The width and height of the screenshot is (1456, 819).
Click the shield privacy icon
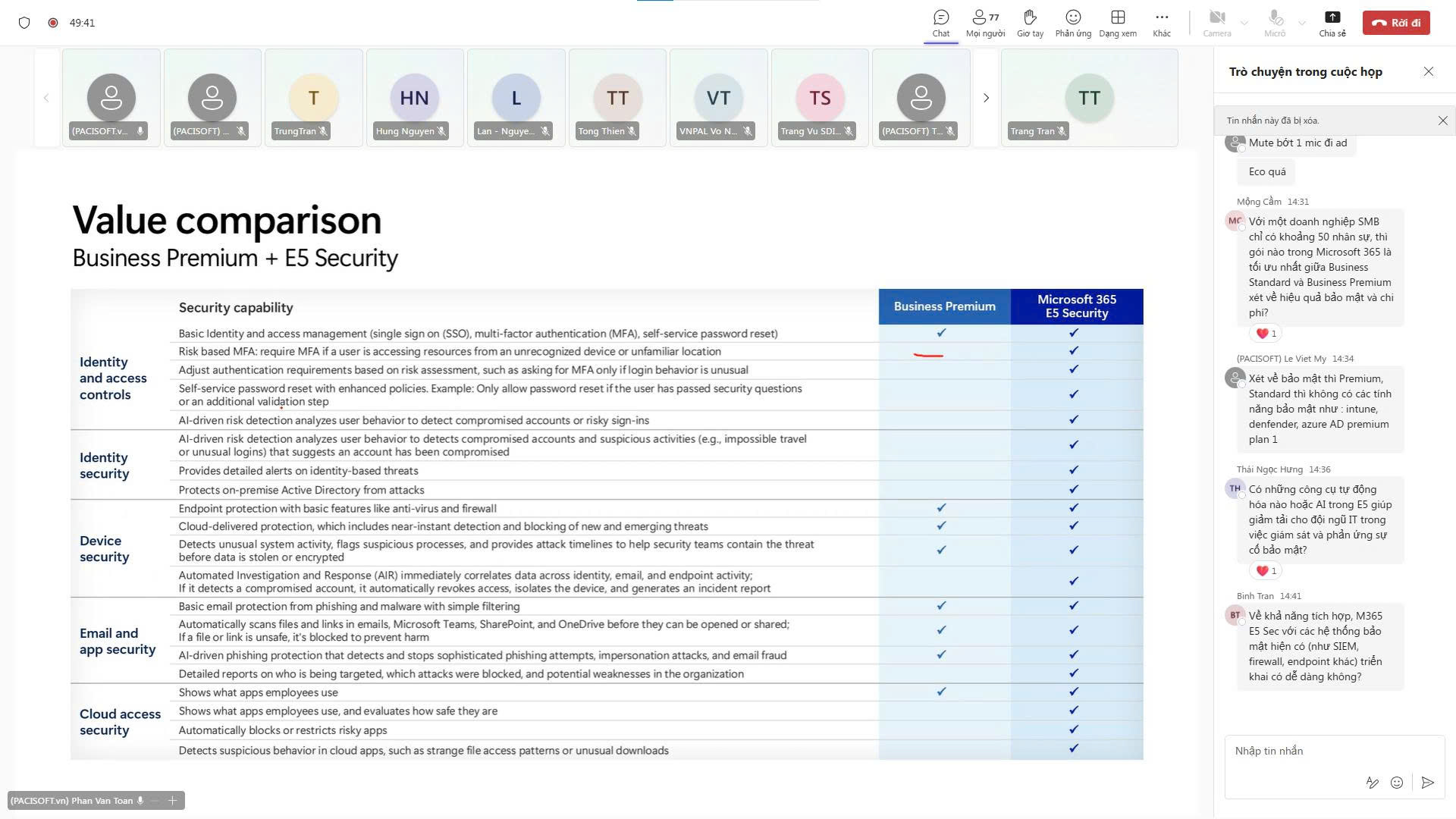[24, 23]
